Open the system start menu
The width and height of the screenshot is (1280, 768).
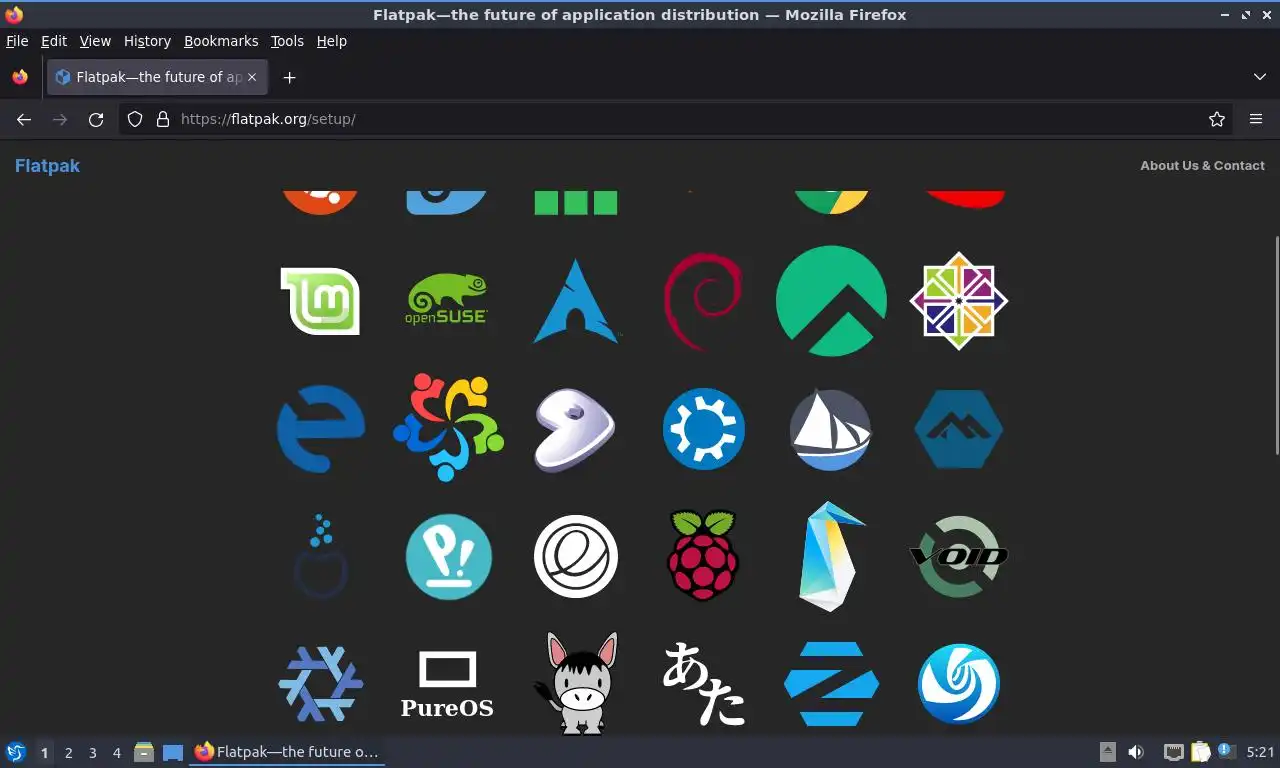(15, 752)
